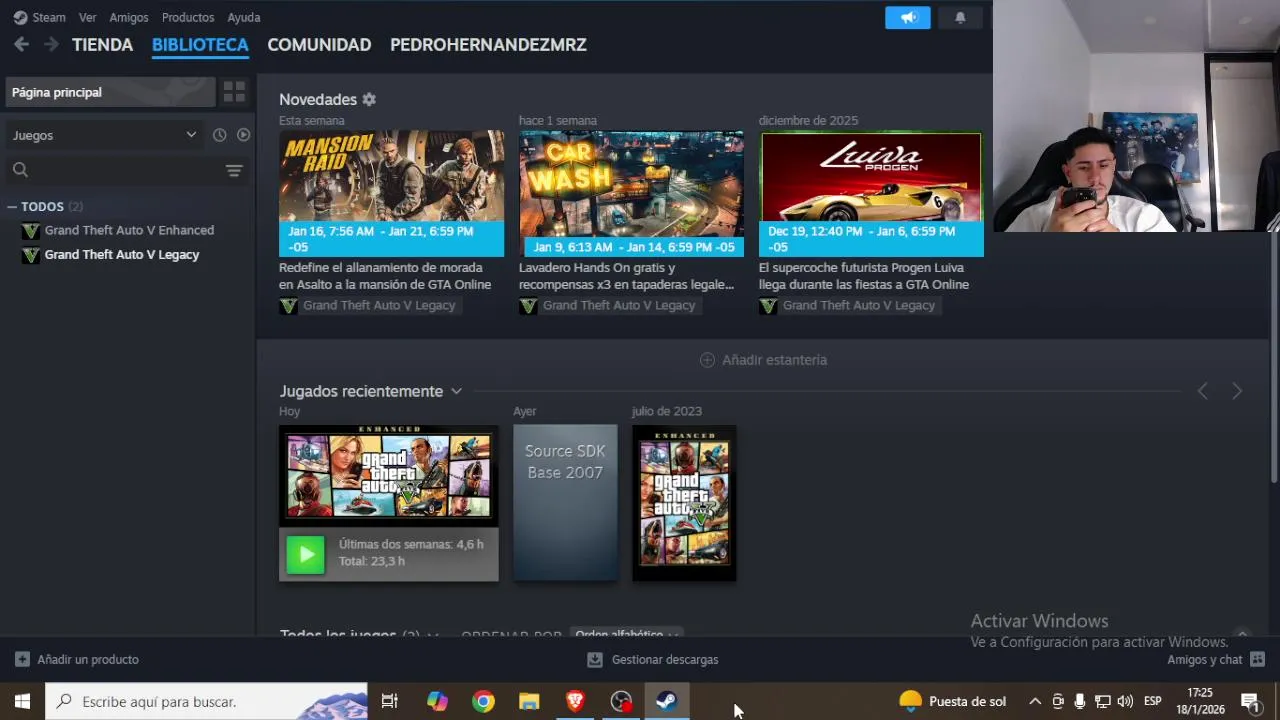Click the Lavadero Hands On news headline
This screenshot has width=1280, height=720.
pos(626,276)
